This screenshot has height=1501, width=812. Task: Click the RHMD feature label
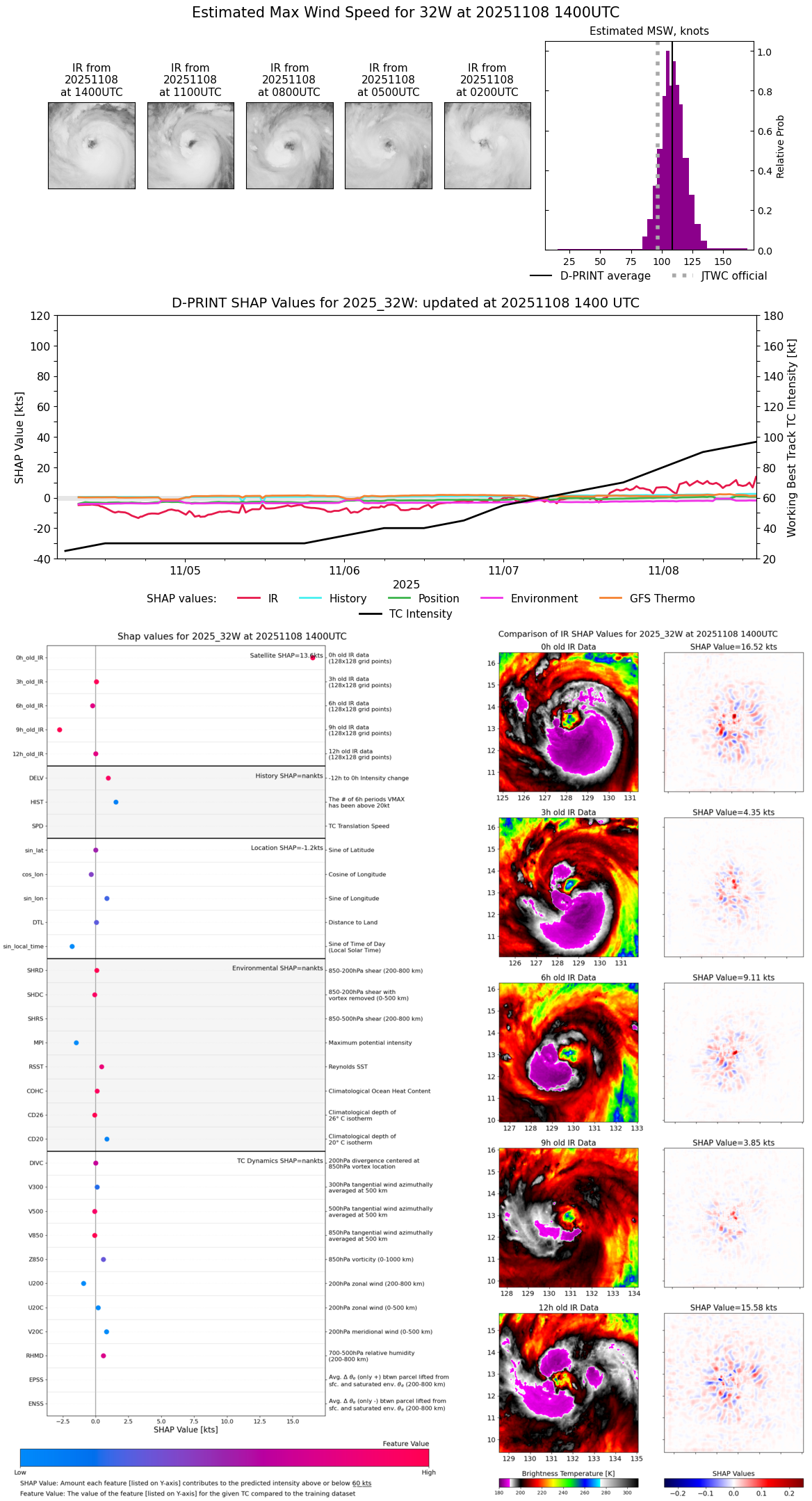click(x=35, y=1356)
